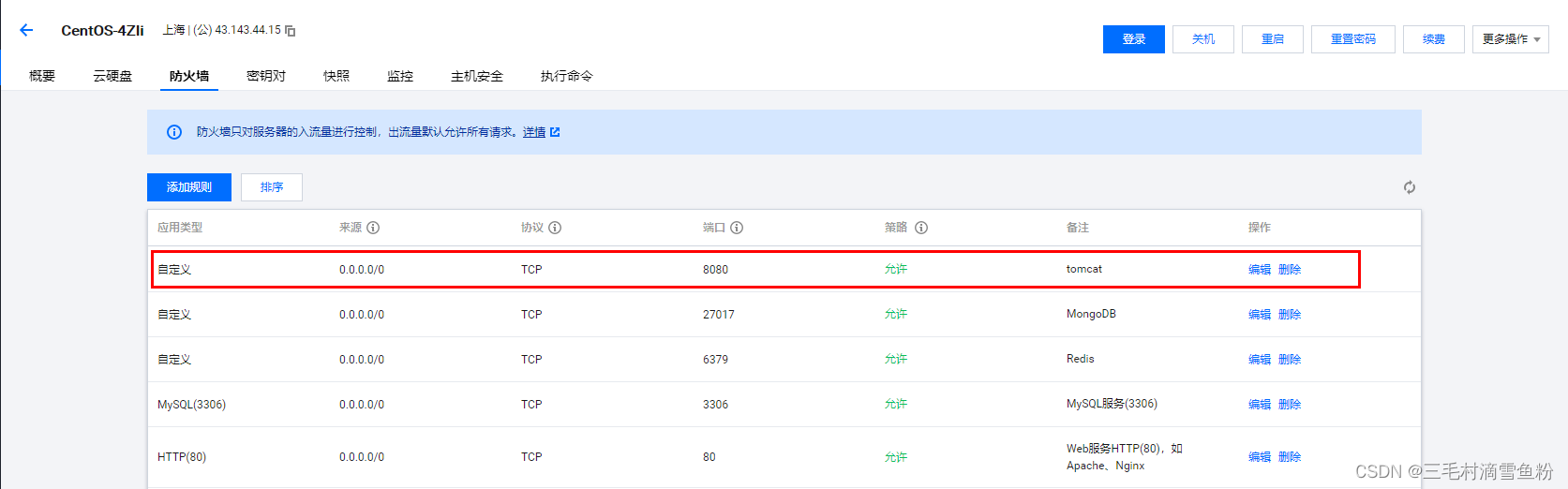Click the 允许 policy in the Redis row
Viewport: 1568px width, 489px height.
pyautogui.click(x=896, y=360)
